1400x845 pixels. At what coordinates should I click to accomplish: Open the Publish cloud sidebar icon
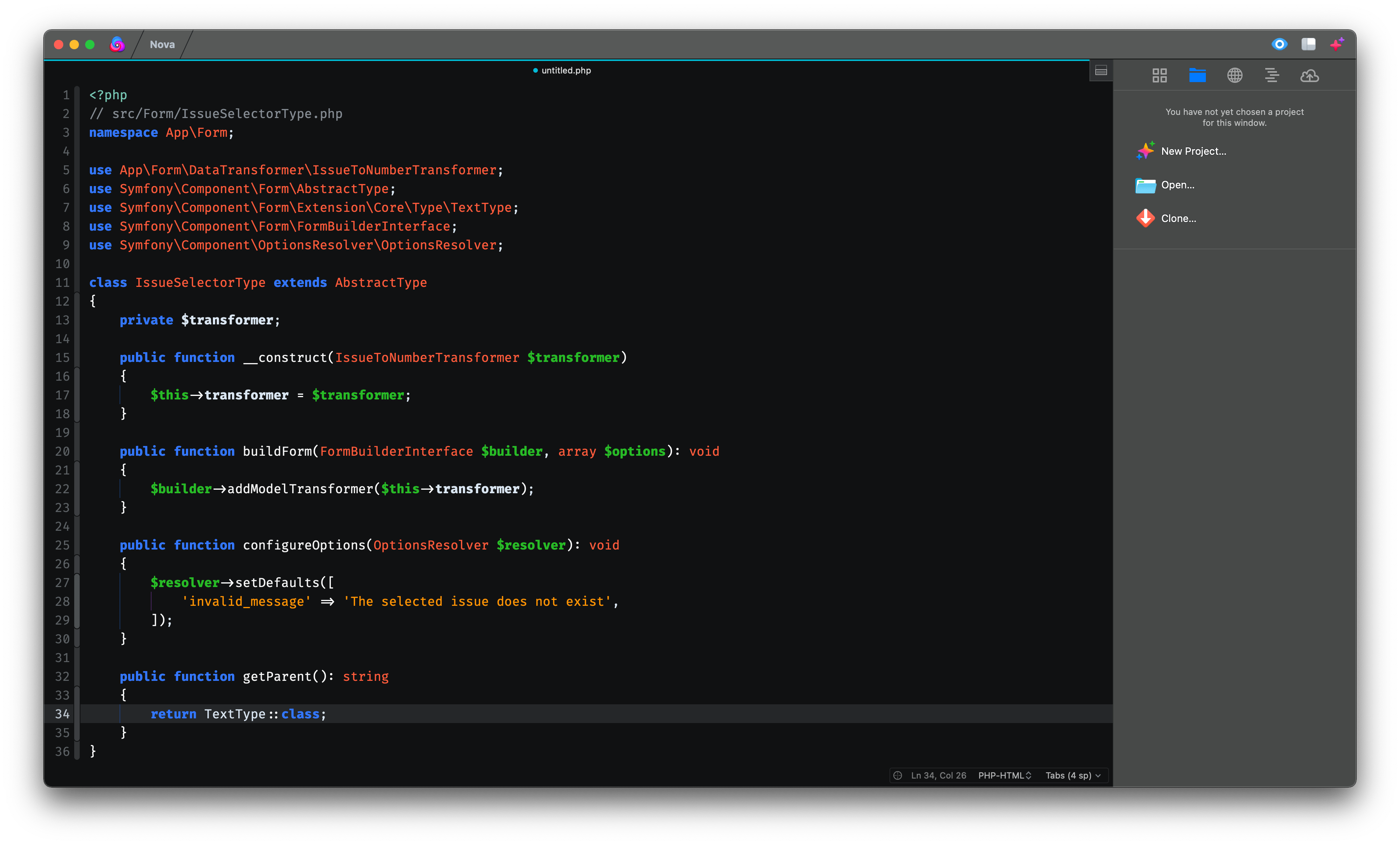click(1309, 76)
